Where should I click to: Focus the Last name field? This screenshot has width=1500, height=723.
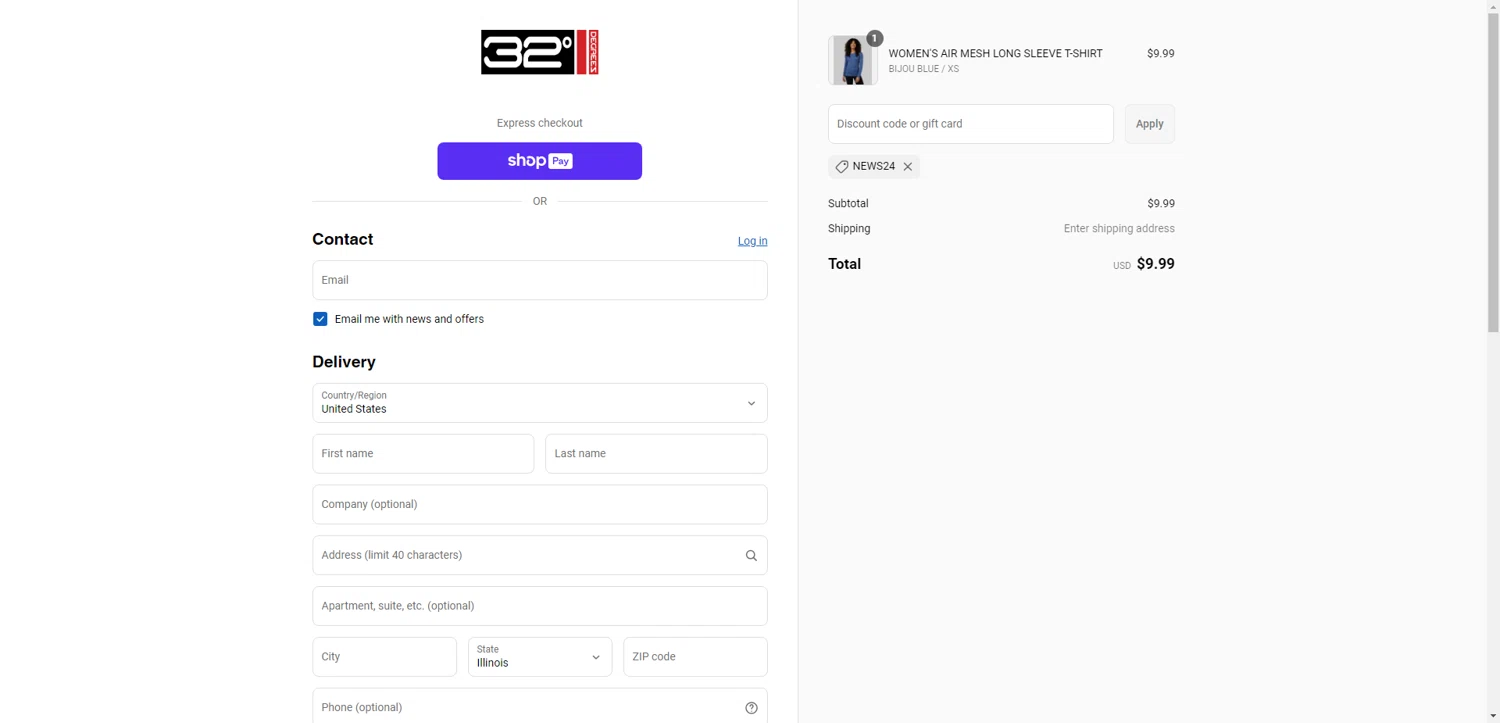coord(656,454)
